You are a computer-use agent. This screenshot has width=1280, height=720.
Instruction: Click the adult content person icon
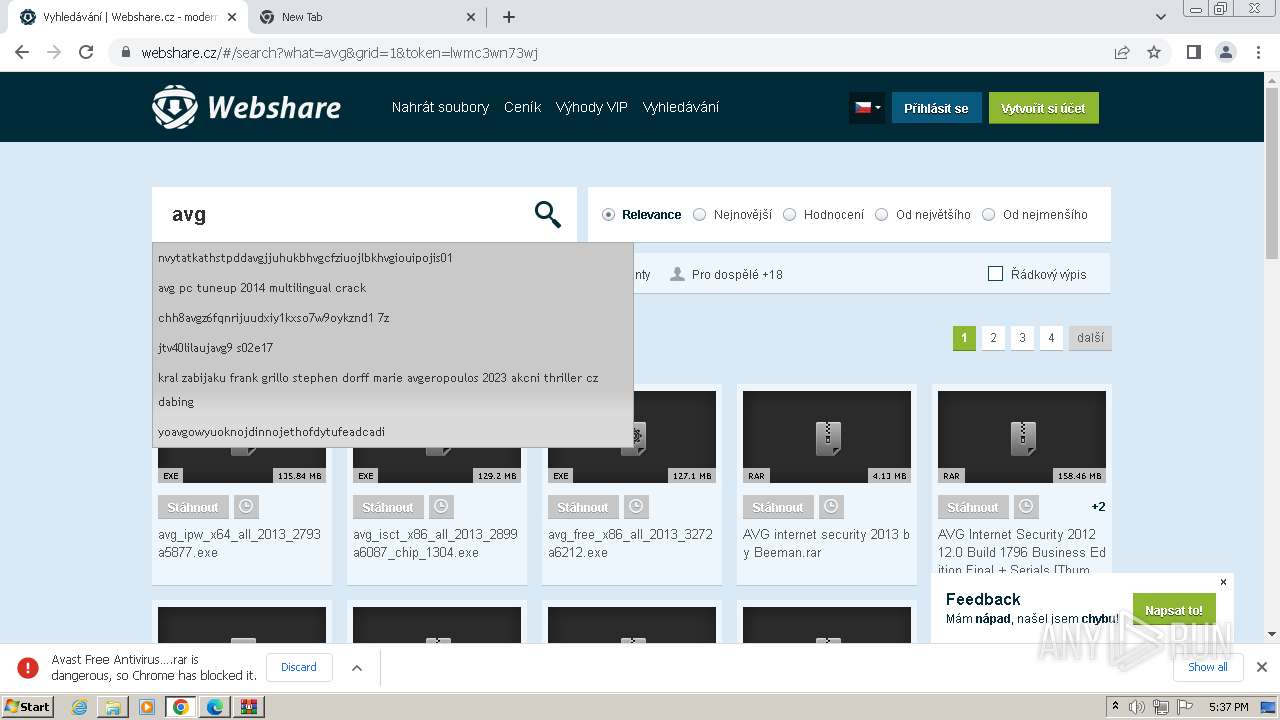pos(677,274)
